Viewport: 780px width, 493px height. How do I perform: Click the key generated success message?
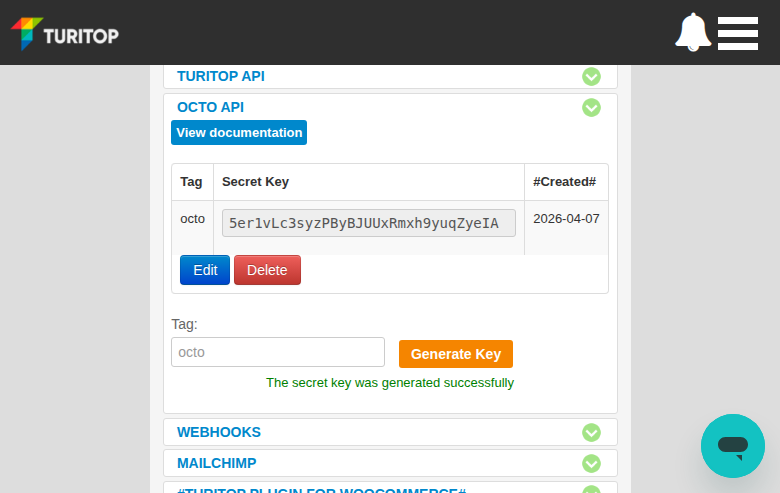[x=390, y=383]
